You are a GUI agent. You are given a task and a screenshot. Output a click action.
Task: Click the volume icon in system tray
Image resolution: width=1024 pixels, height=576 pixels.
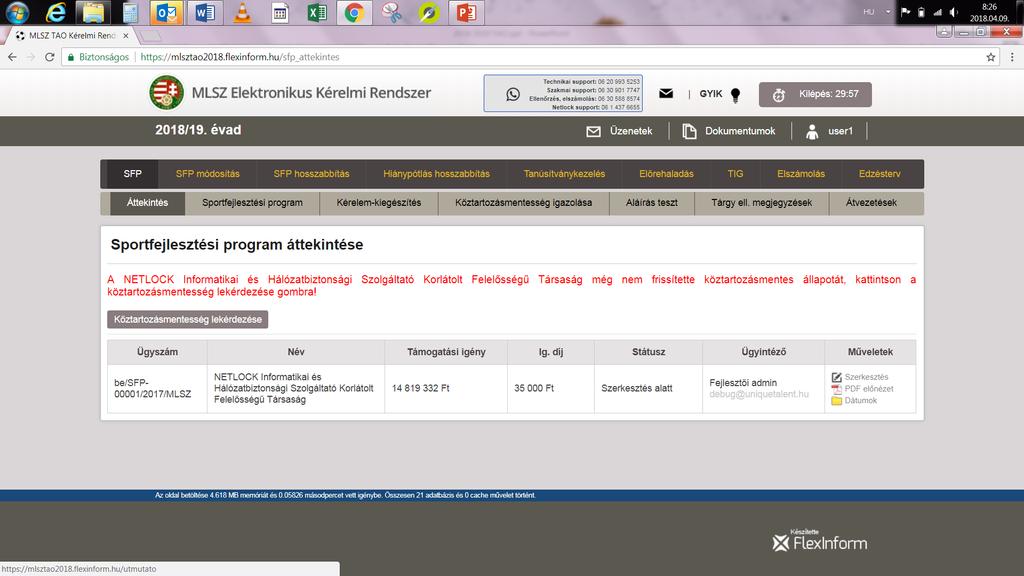(953, 12)
